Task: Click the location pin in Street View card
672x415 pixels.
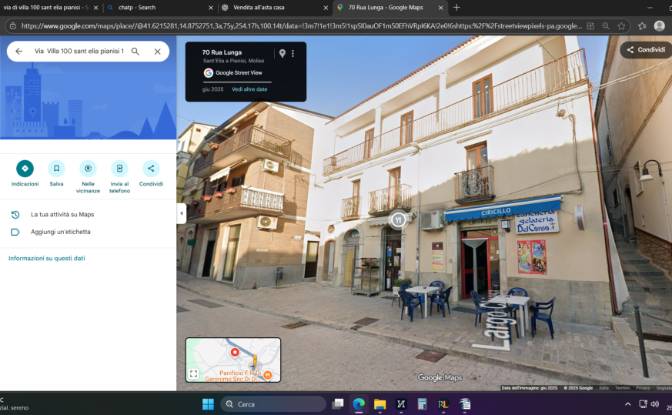Action: [282, 53]
